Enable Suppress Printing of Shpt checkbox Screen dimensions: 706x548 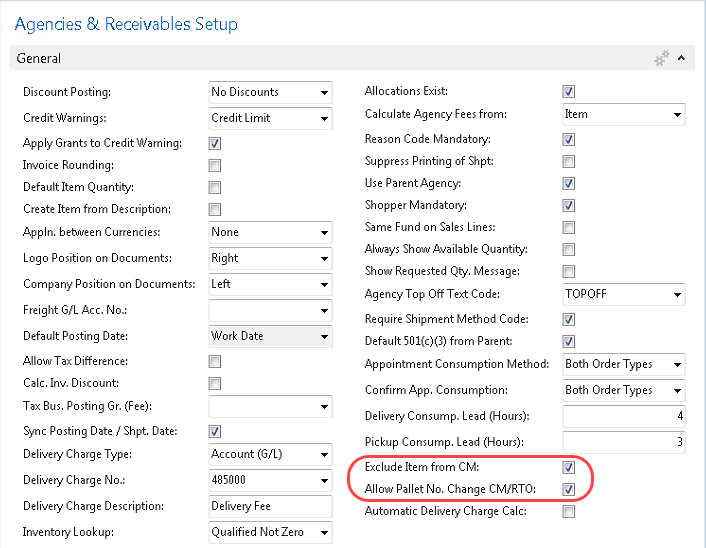point(569,161)
